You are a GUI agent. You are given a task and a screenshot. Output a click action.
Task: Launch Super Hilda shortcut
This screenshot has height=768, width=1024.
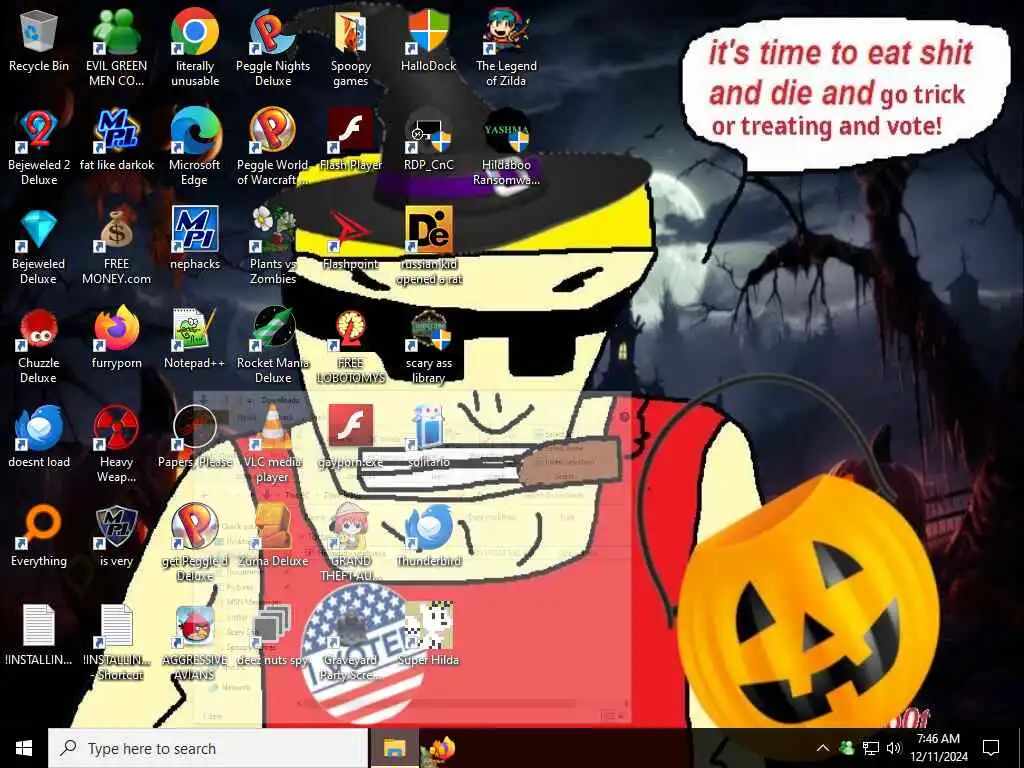(x=428, y=635)
